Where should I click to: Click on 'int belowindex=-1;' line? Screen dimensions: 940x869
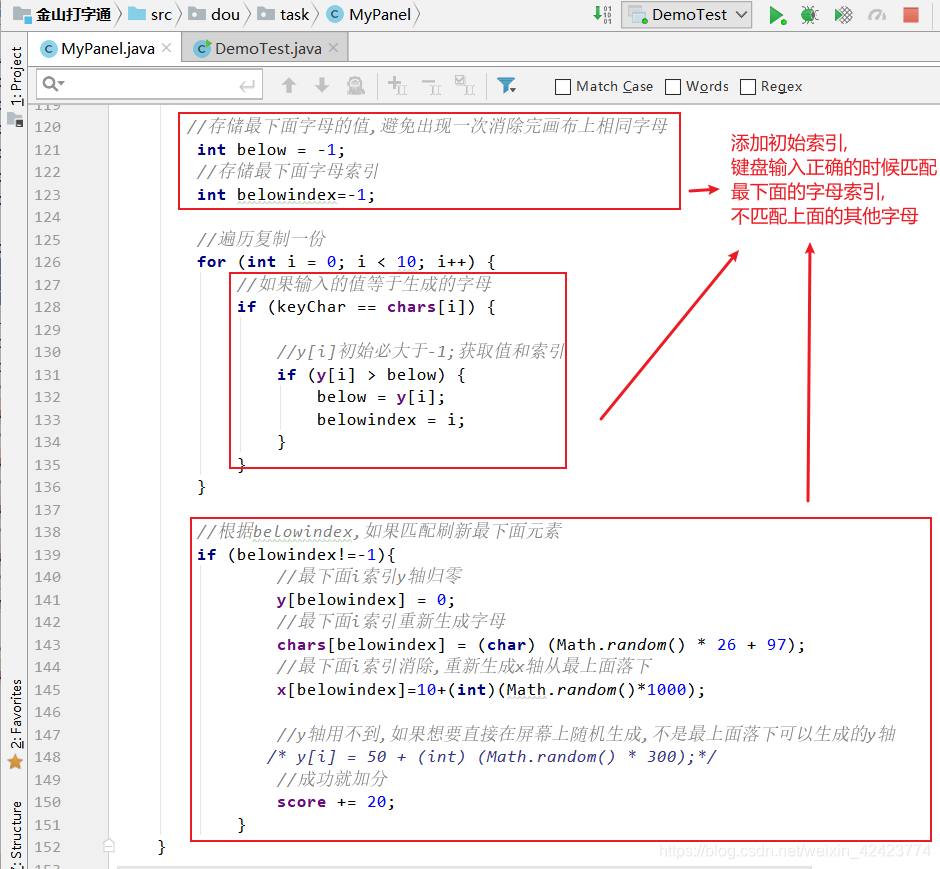tap(286, 195)
